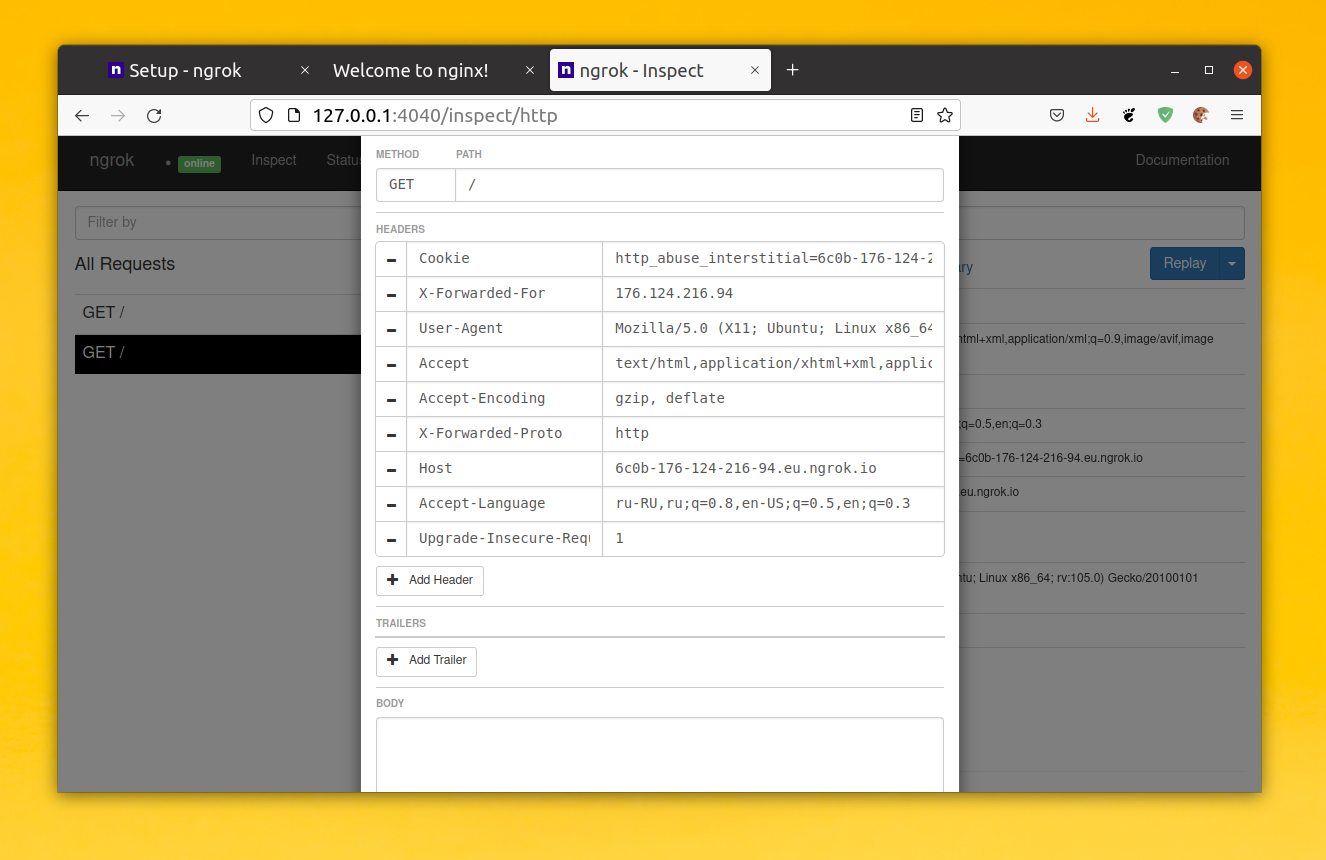This screenshot has height=860, width=1326.
Task: Open the Documentation link
Action: tap(1182, 160)
